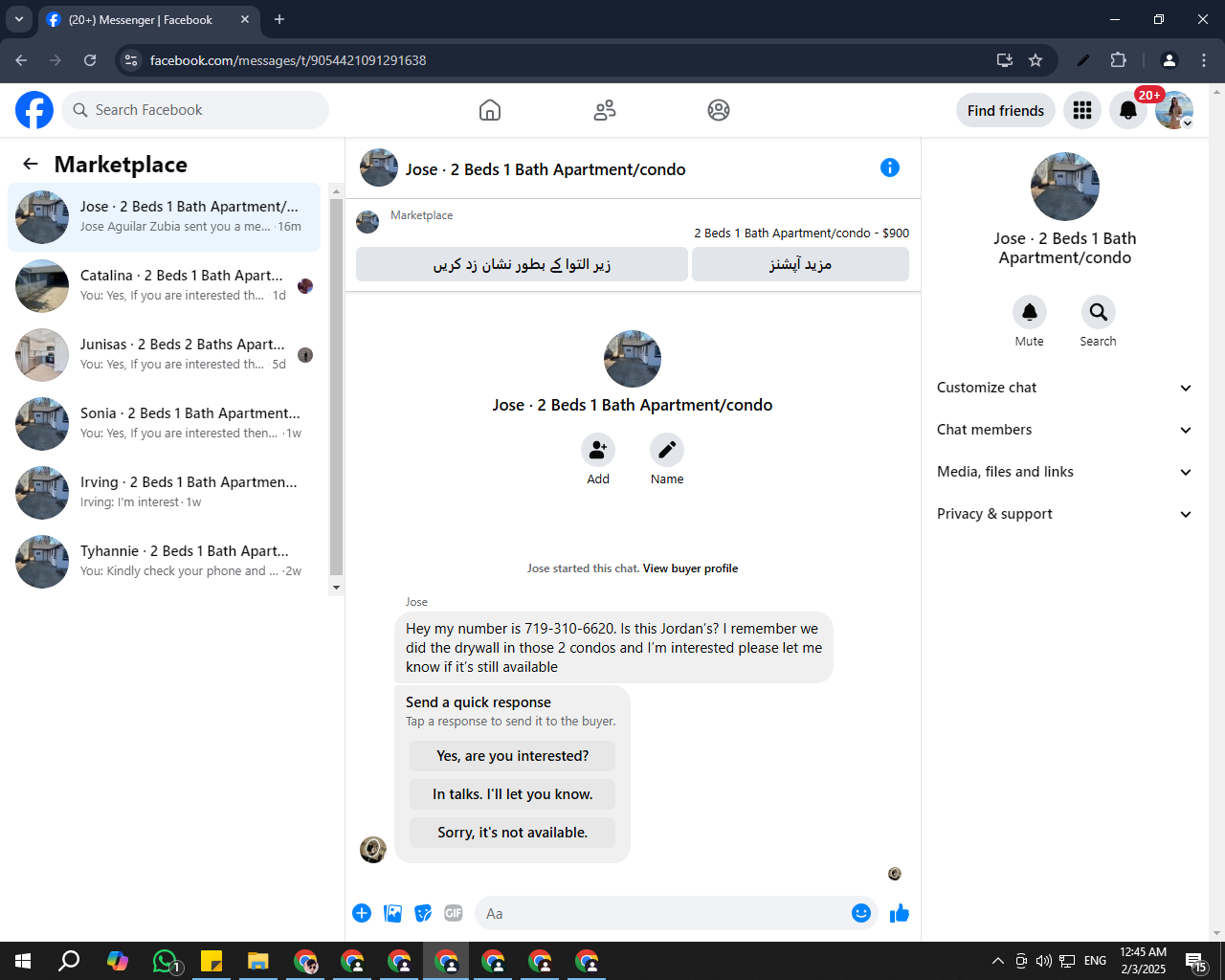Search in conversation magnifier icon

[x=1099, y=312]
